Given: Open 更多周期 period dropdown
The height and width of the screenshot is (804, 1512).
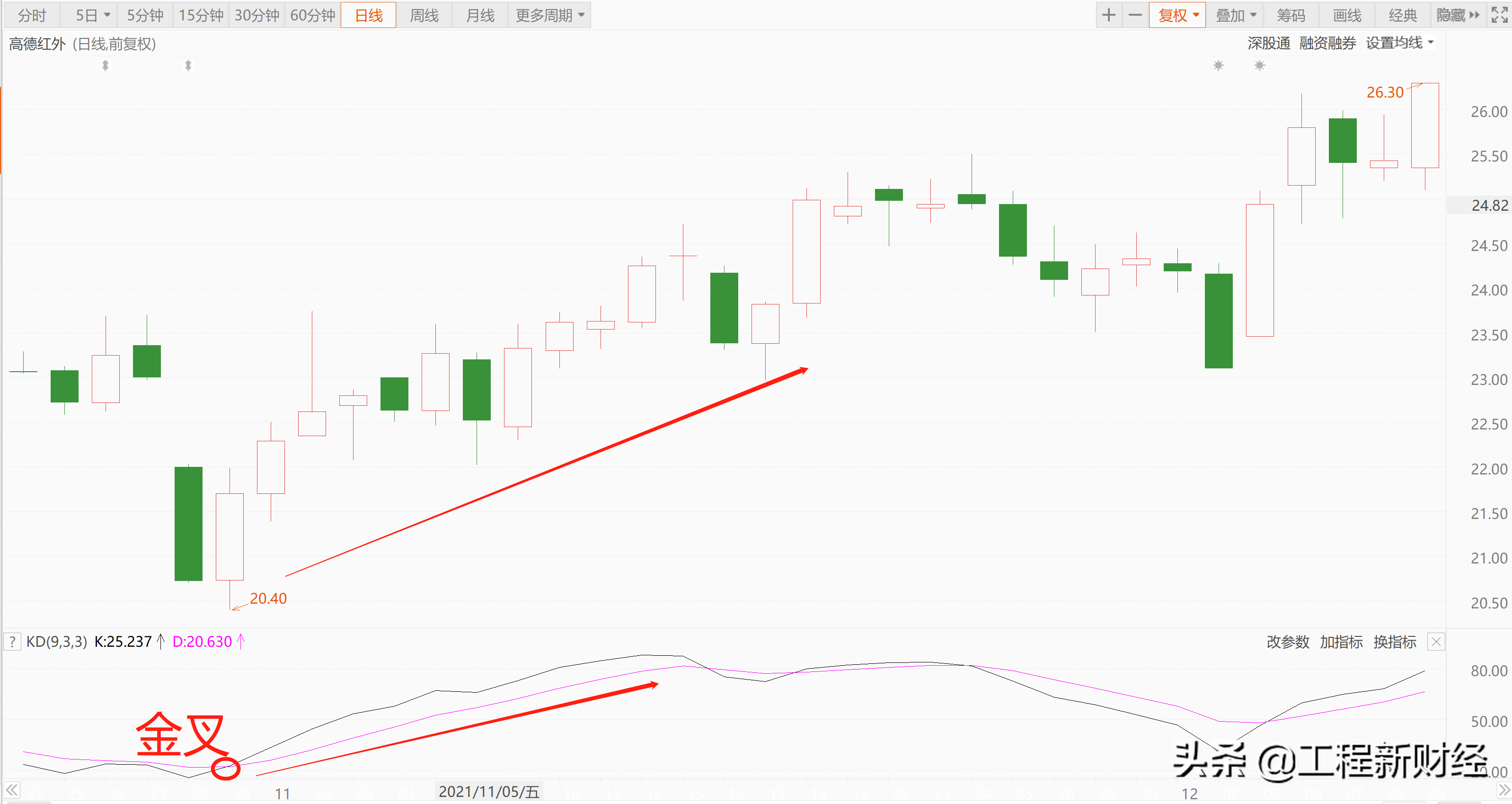Looking at the screenshot, I should point(549,15).
